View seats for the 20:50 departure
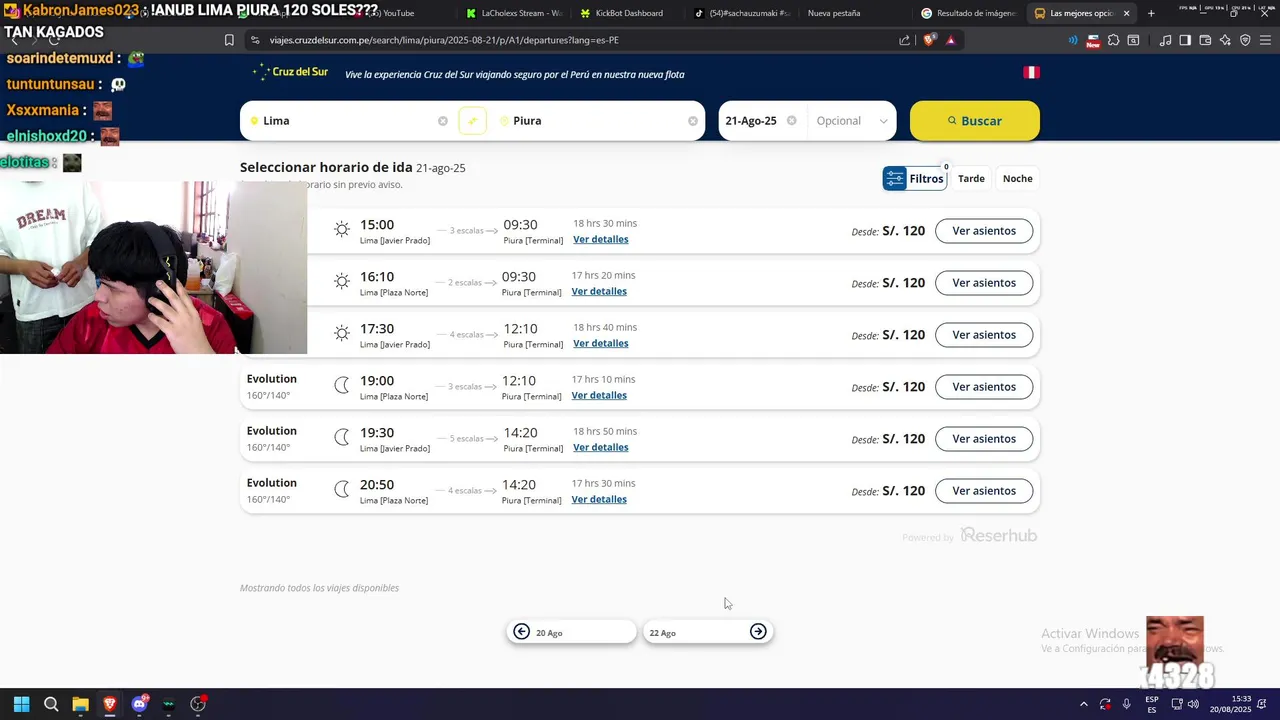Screen dimensions: 1280x720 coord(984,491)
